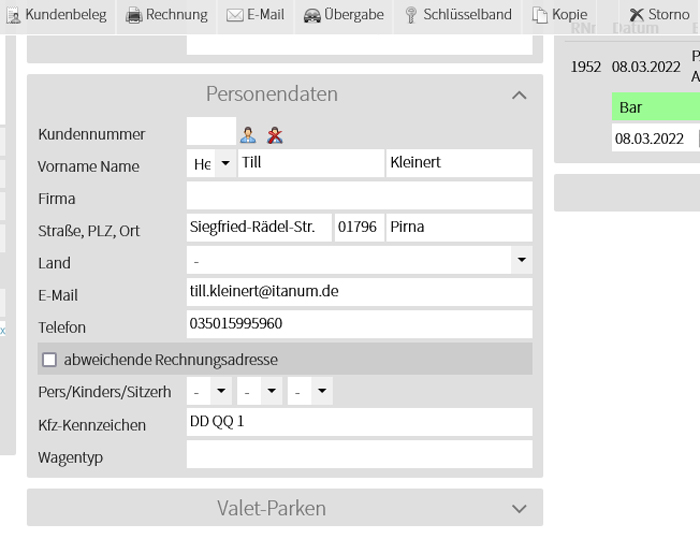Send the booking via the E-Mail button

(x=255, y=15)
